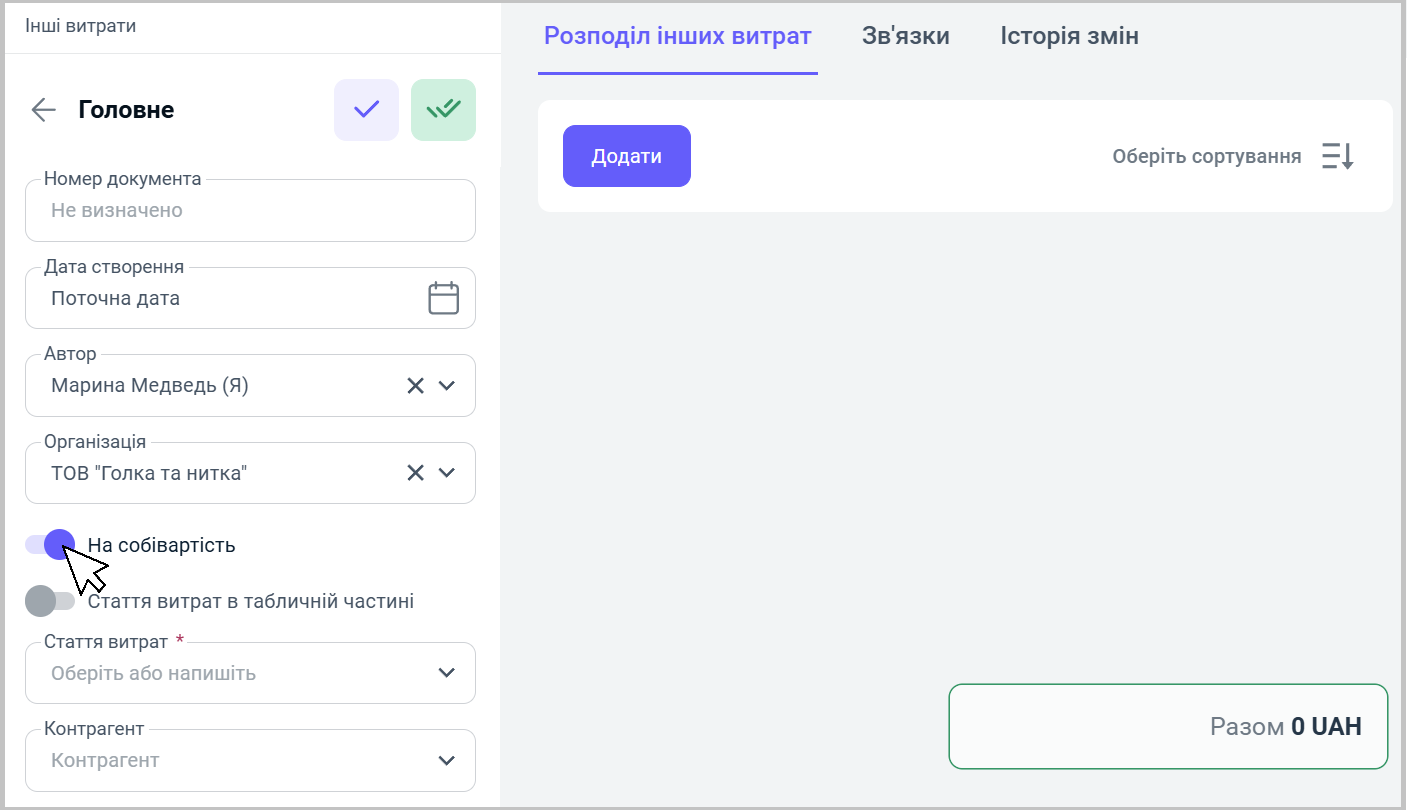The width and height of the screenshot is (1407, 810).
Task: Select the Розподіл інших витрат tab
Action: tap(677, 37)
